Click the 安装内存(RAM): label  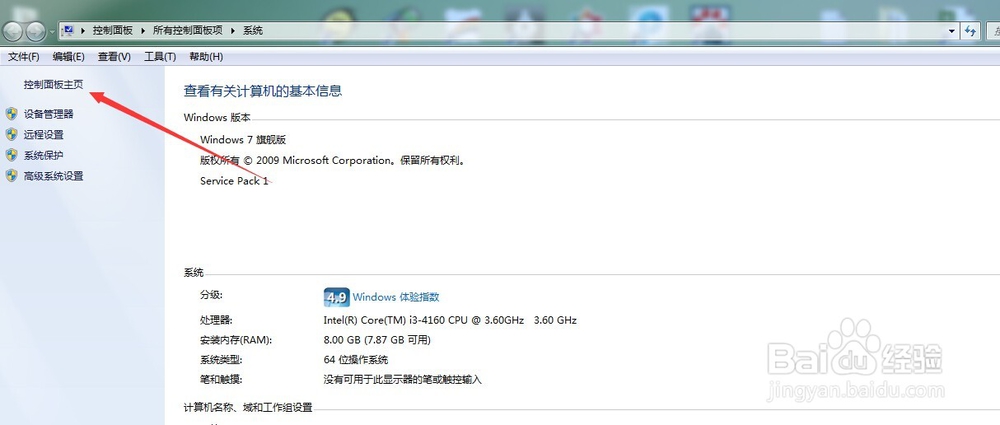coord(236,340)
